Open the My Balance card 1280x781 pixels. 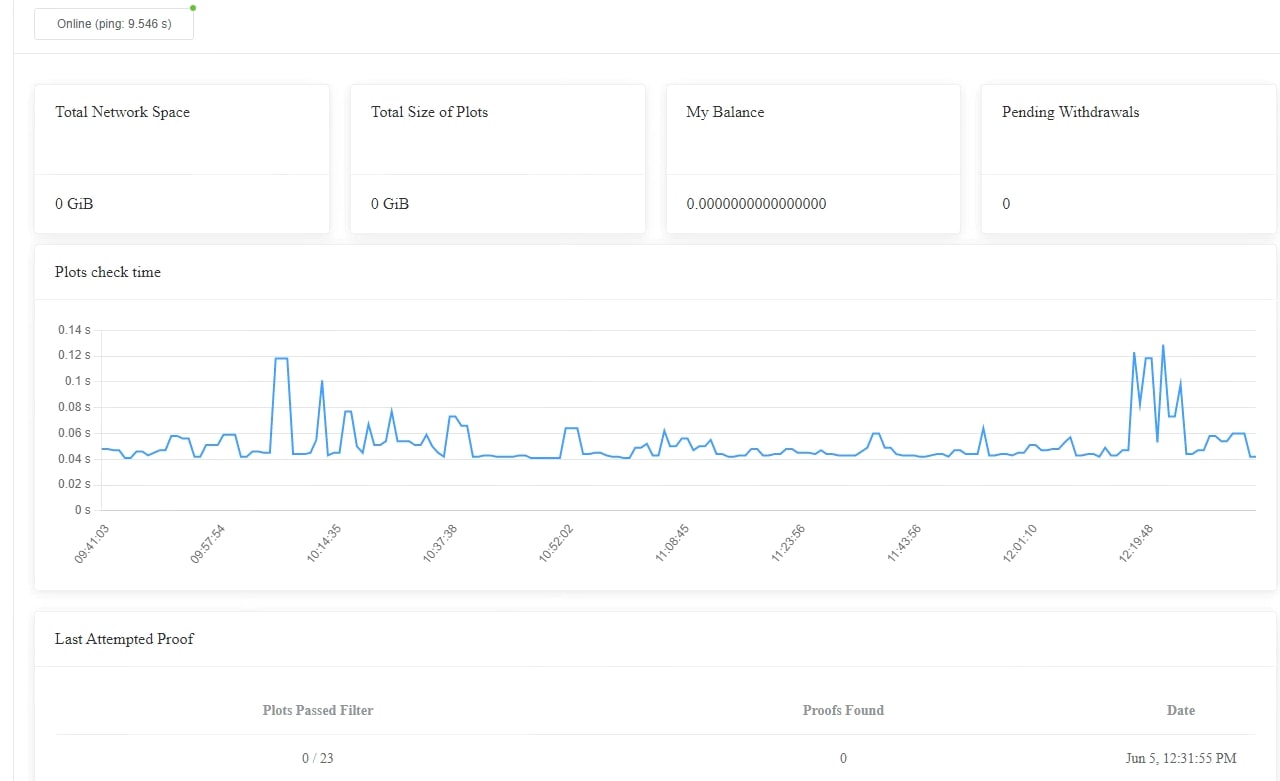pyautogui.click(x=813, y=159)
